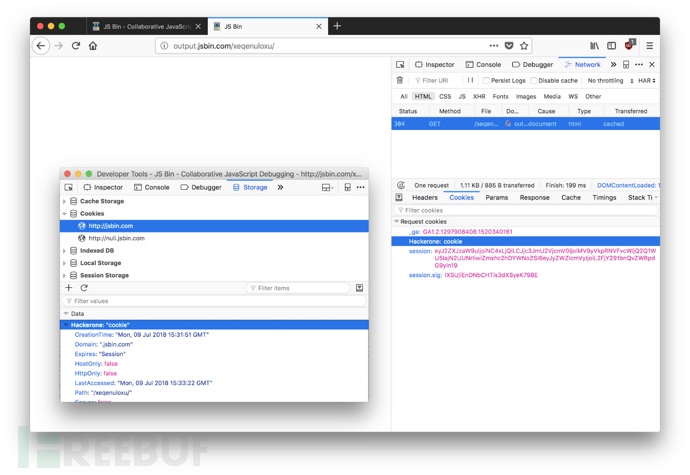Enable Persist Logs checkbox
The height and width of the screenshot is (475, 690).
click(486, 81)
